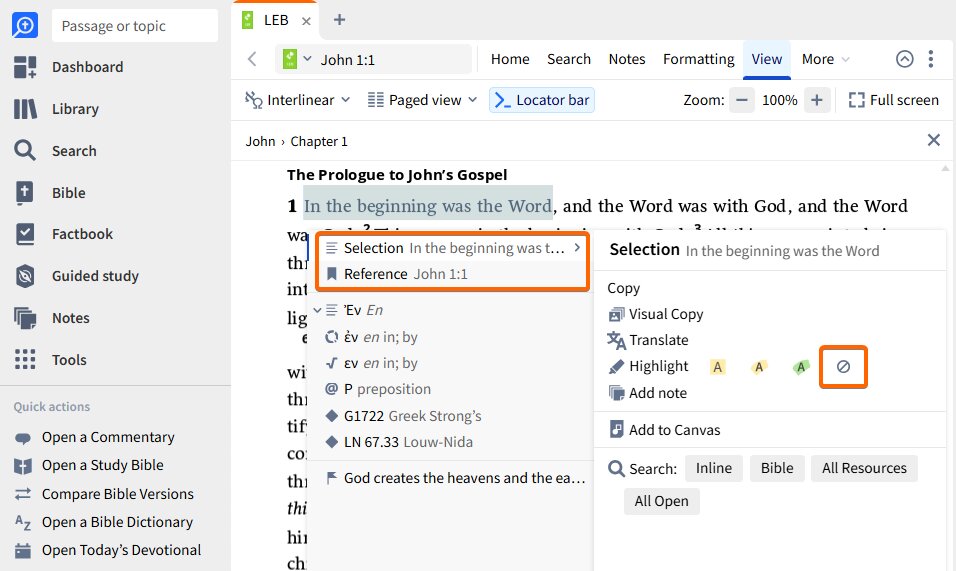Click the 100% zoom value
The width and height of the screenshot is (956, 571).
[x=779, y=100]
